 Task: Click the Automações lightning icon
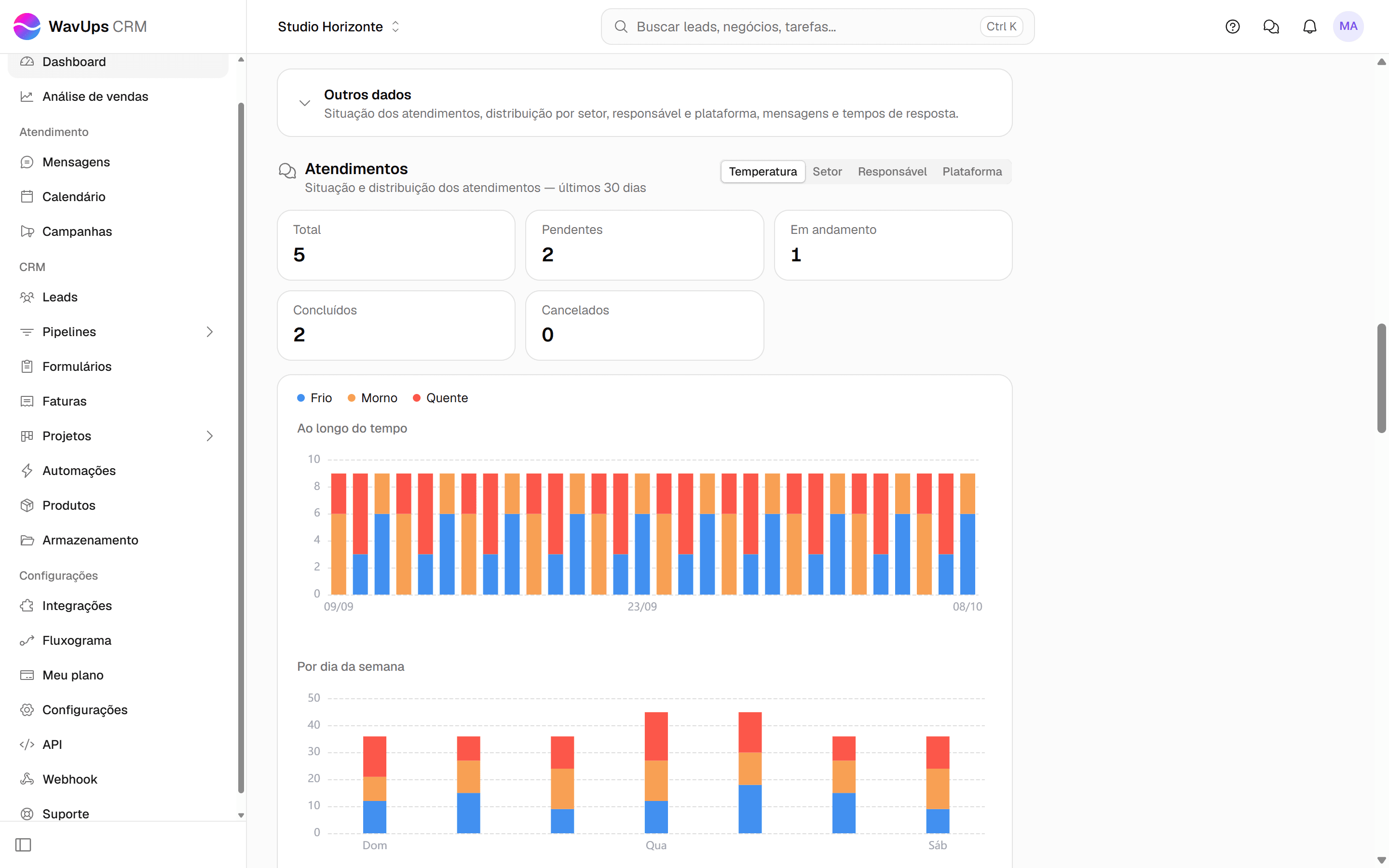point(27,470)
